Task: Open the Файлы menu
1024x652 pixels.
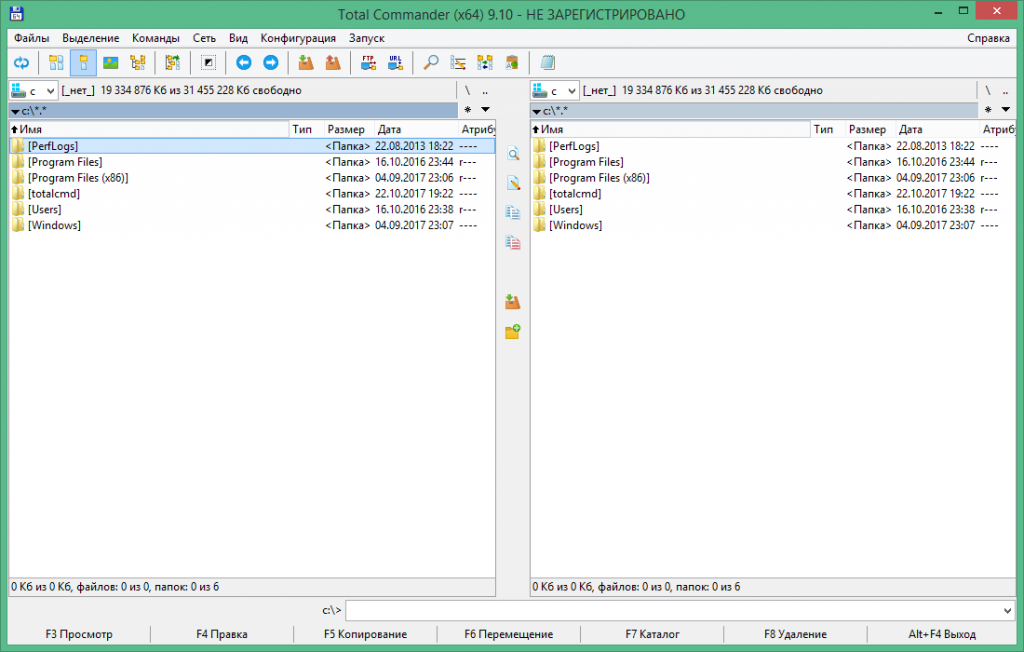Action: [x=31, y=38]
